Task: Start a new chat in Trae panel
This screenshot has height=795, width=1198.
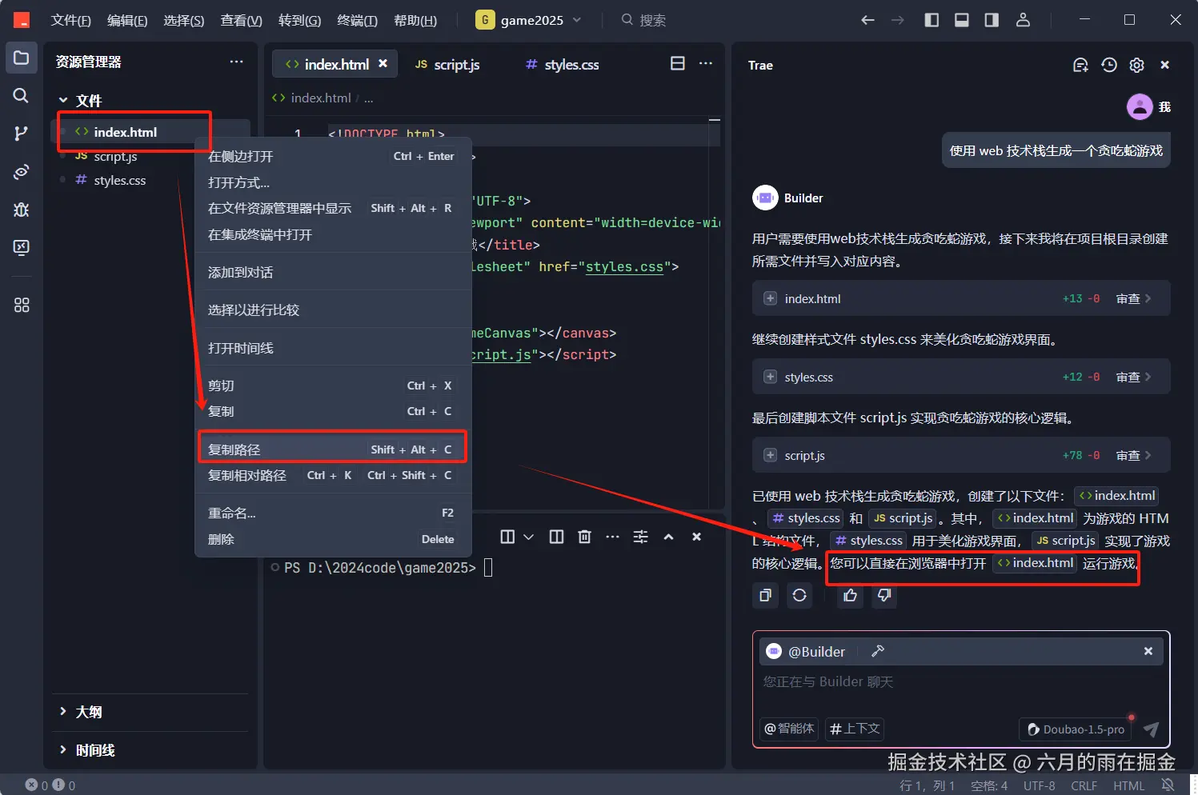Action: (1080, 65)
